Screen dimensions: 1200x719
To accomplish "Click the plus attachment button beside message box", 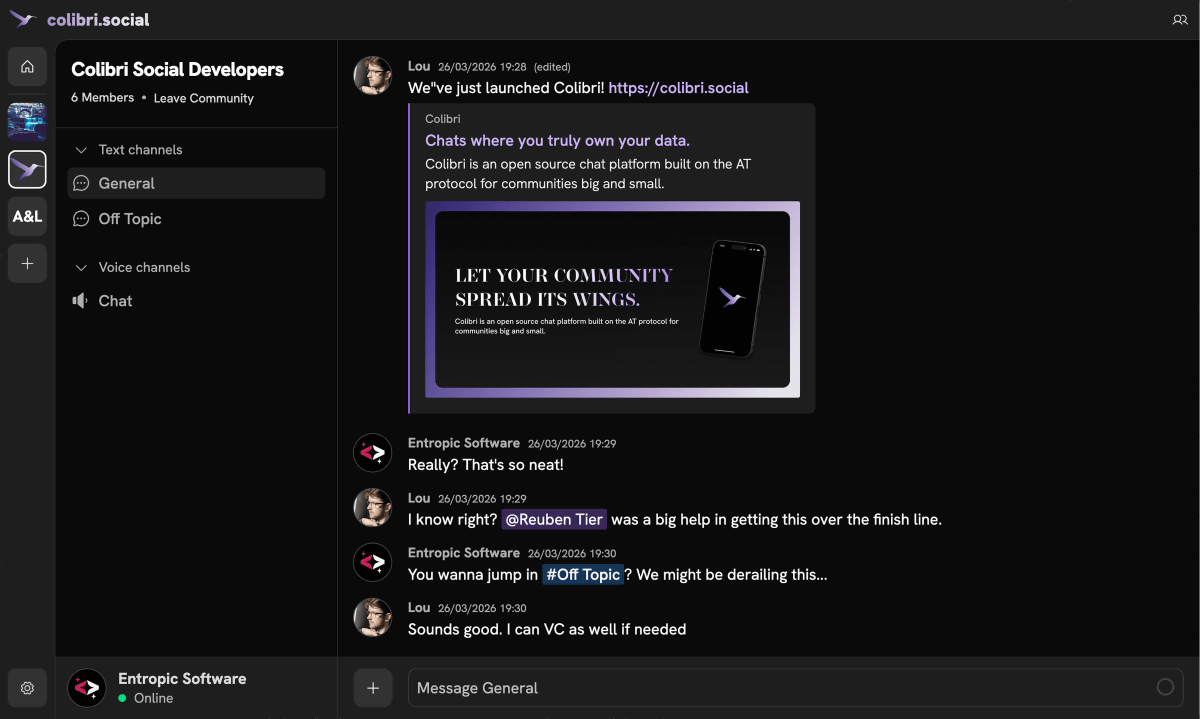I will (x=373, y=688).
